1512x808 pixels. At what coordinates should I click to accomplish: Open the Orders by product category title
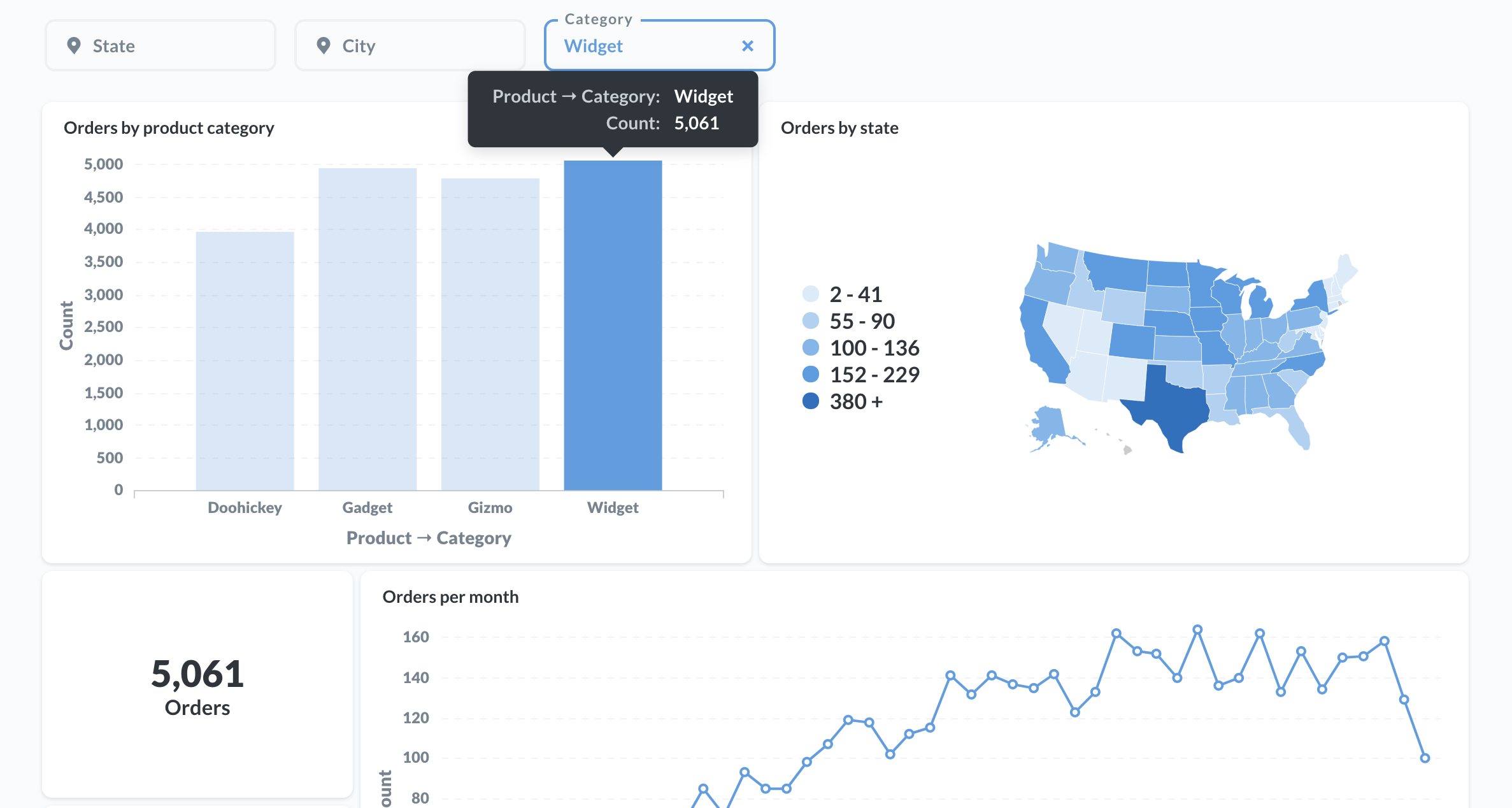pyautogui.click(x=169, y=128)
